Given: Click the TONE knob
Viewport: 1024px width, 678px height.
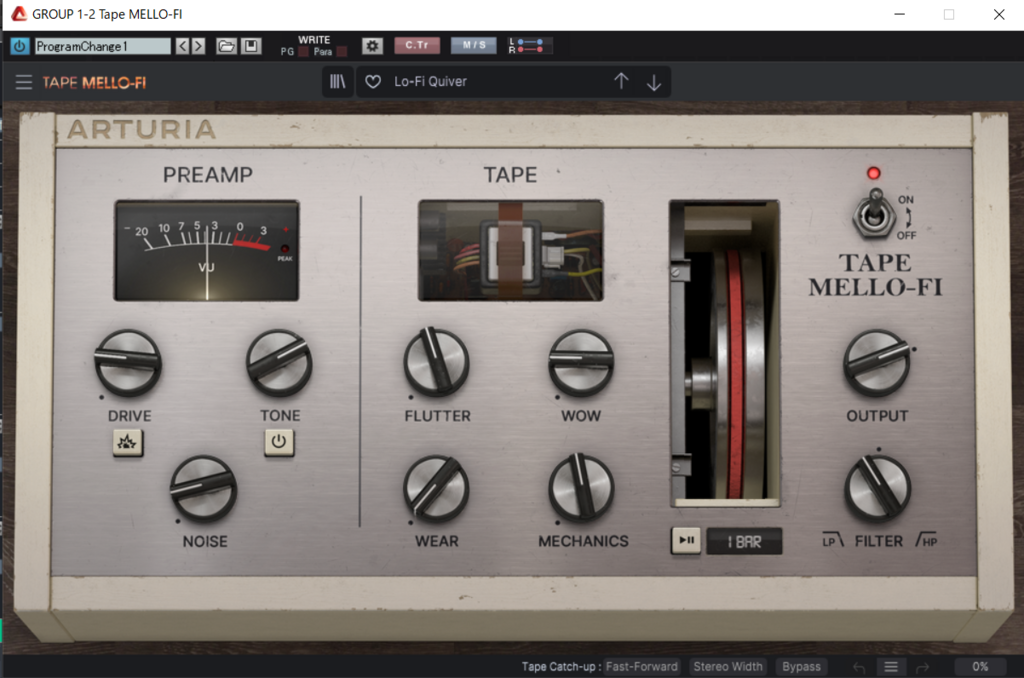Looking at the screenshot, I should tap(279, 363).
